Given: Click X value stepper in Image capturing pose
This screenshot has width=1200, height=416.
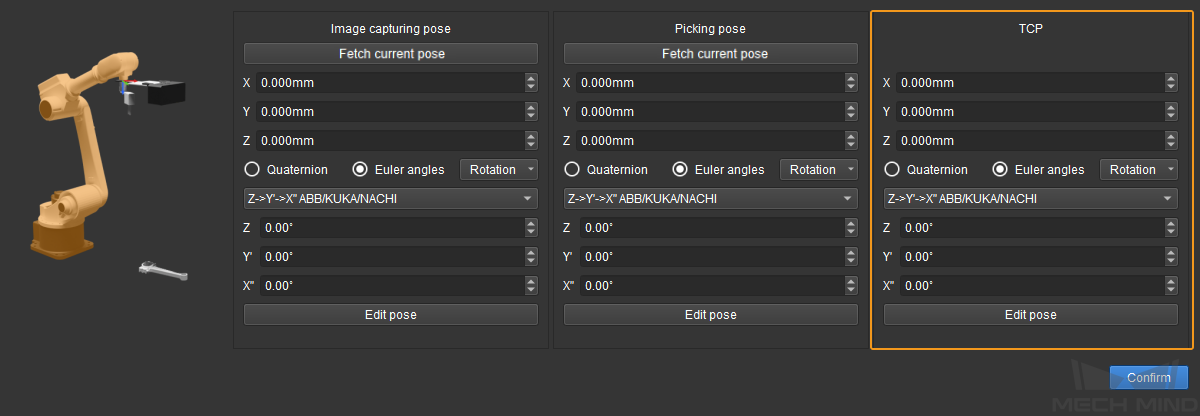Looking at the screenshot, I should pyautogui.click(x=531, y=83).
